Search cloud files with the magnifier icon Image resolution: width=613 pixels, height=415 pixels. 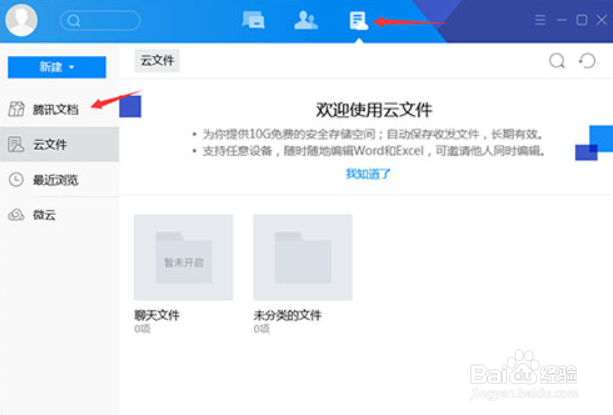point(557,61)
